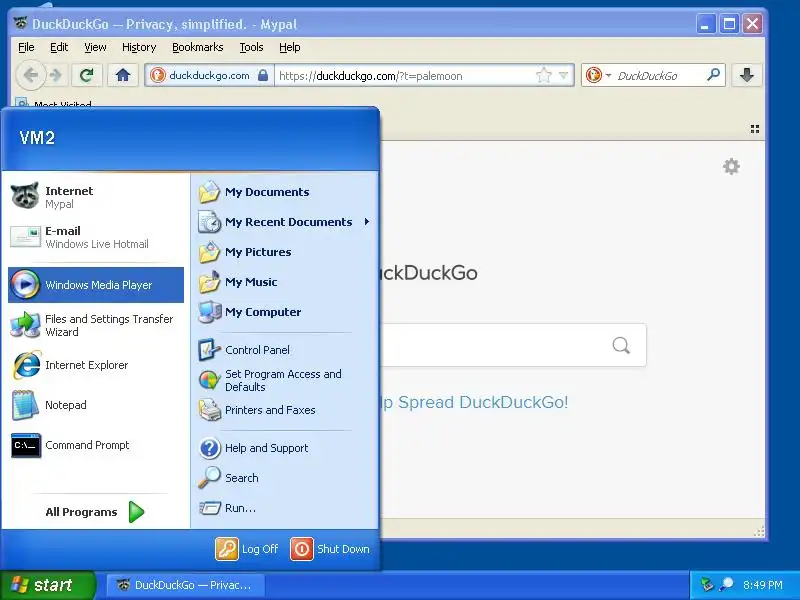Screen dimensions: 800x600
Task: Open Notepad
Action: pos(95,405)
